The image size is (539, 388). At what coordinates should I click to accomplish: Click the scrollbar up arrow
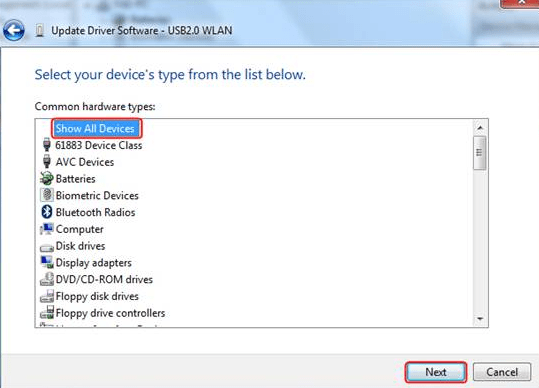pos(480,128)
